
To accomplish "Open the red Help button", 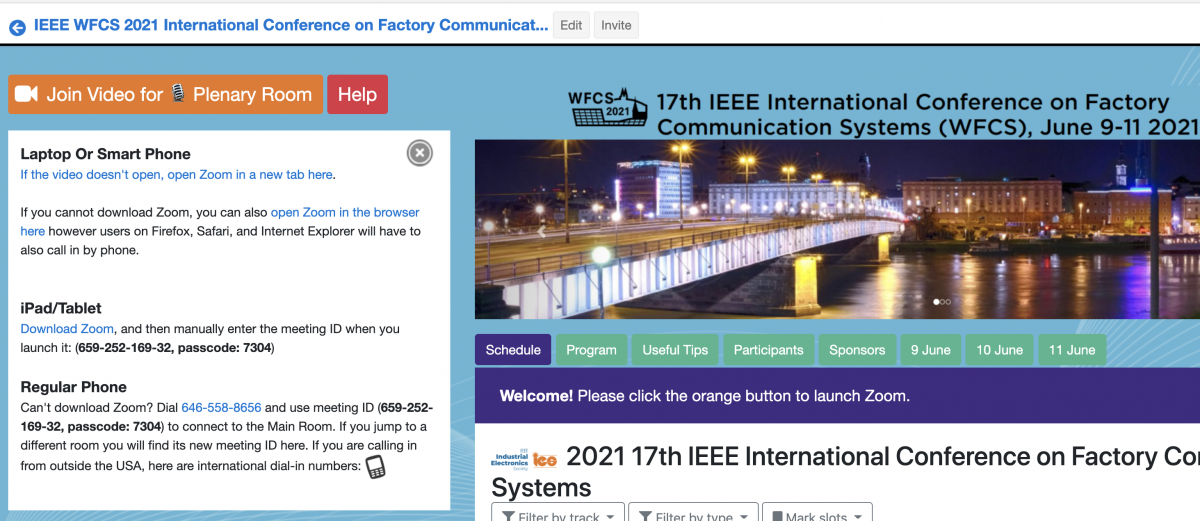I will point(357,94).
